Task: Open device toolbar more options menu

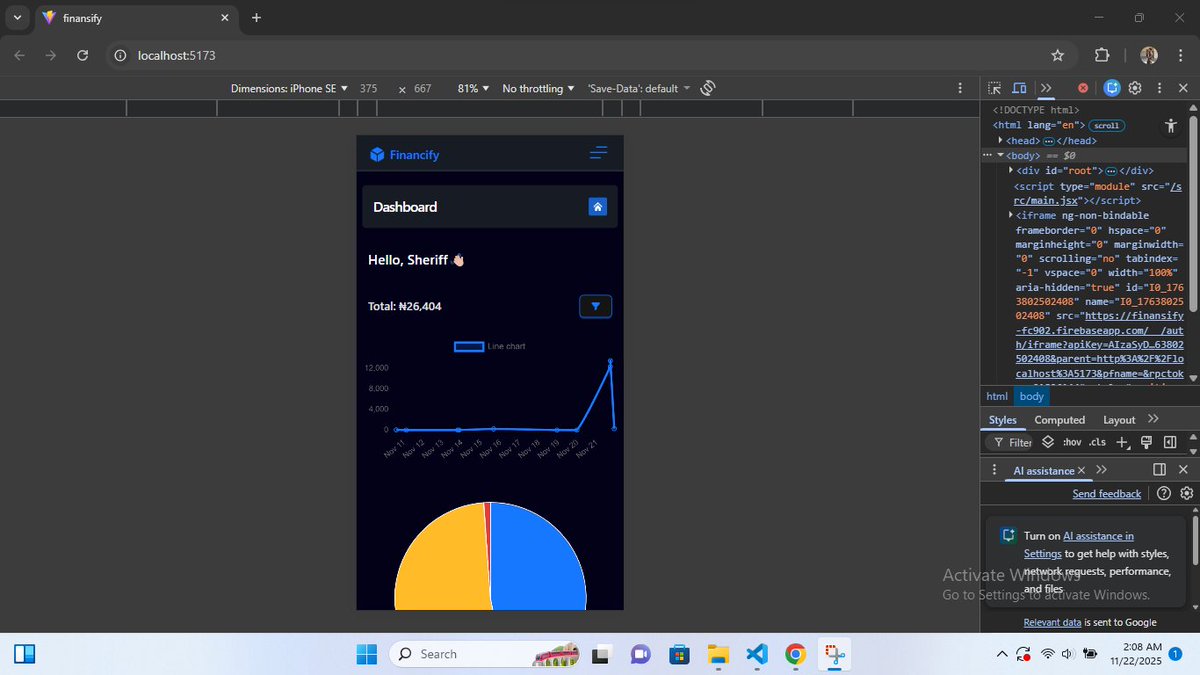Action: click(x=960, y=88)
